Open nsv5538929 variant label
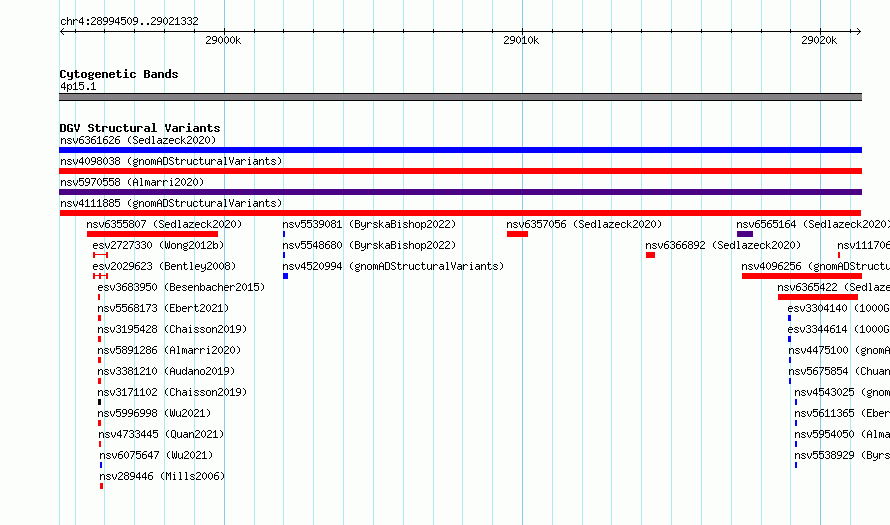The height and width of the screenshot is (525, 890). (842, 455)
